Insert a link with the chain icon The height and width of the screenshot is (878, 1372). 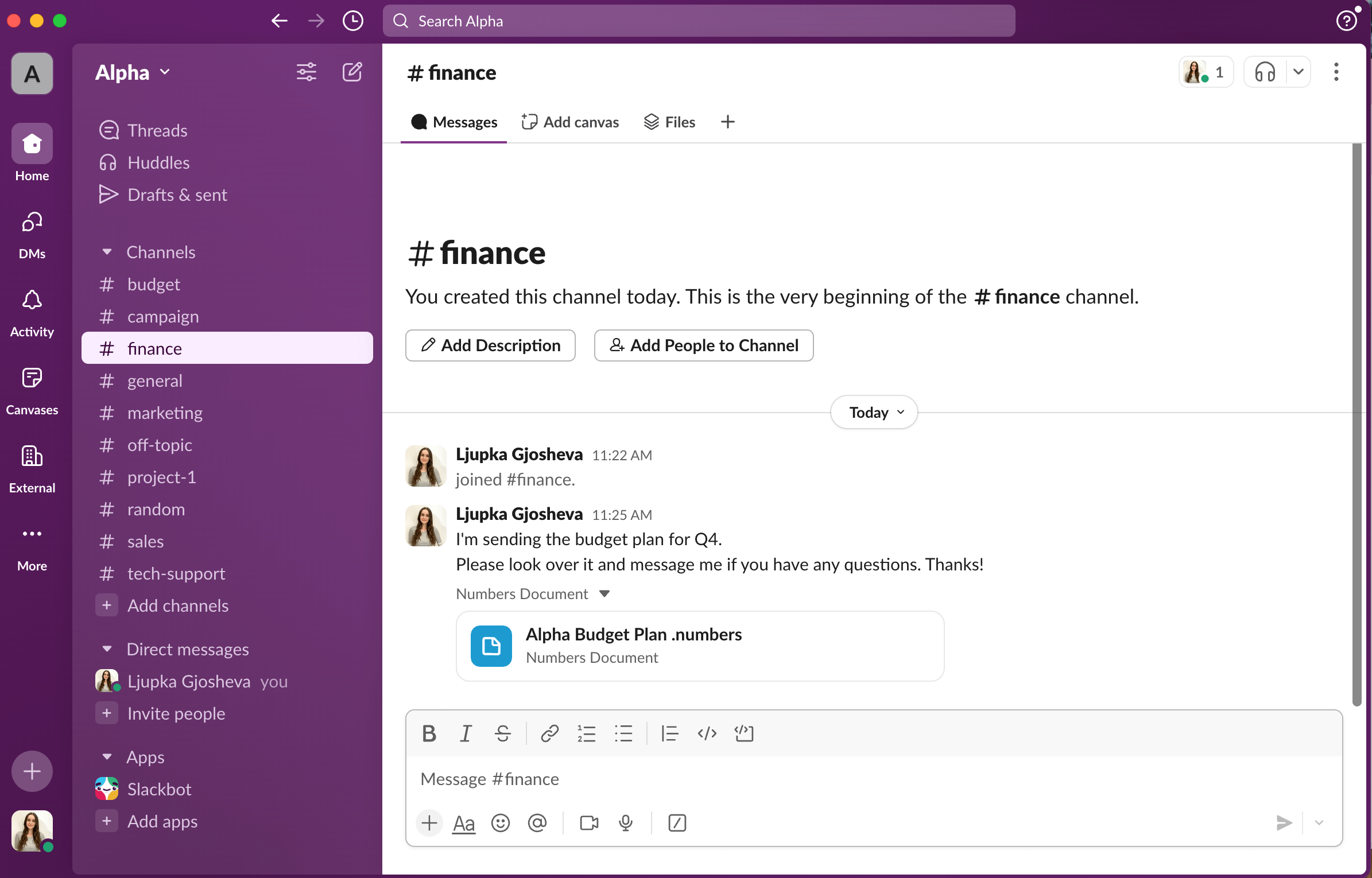(549, 733)
